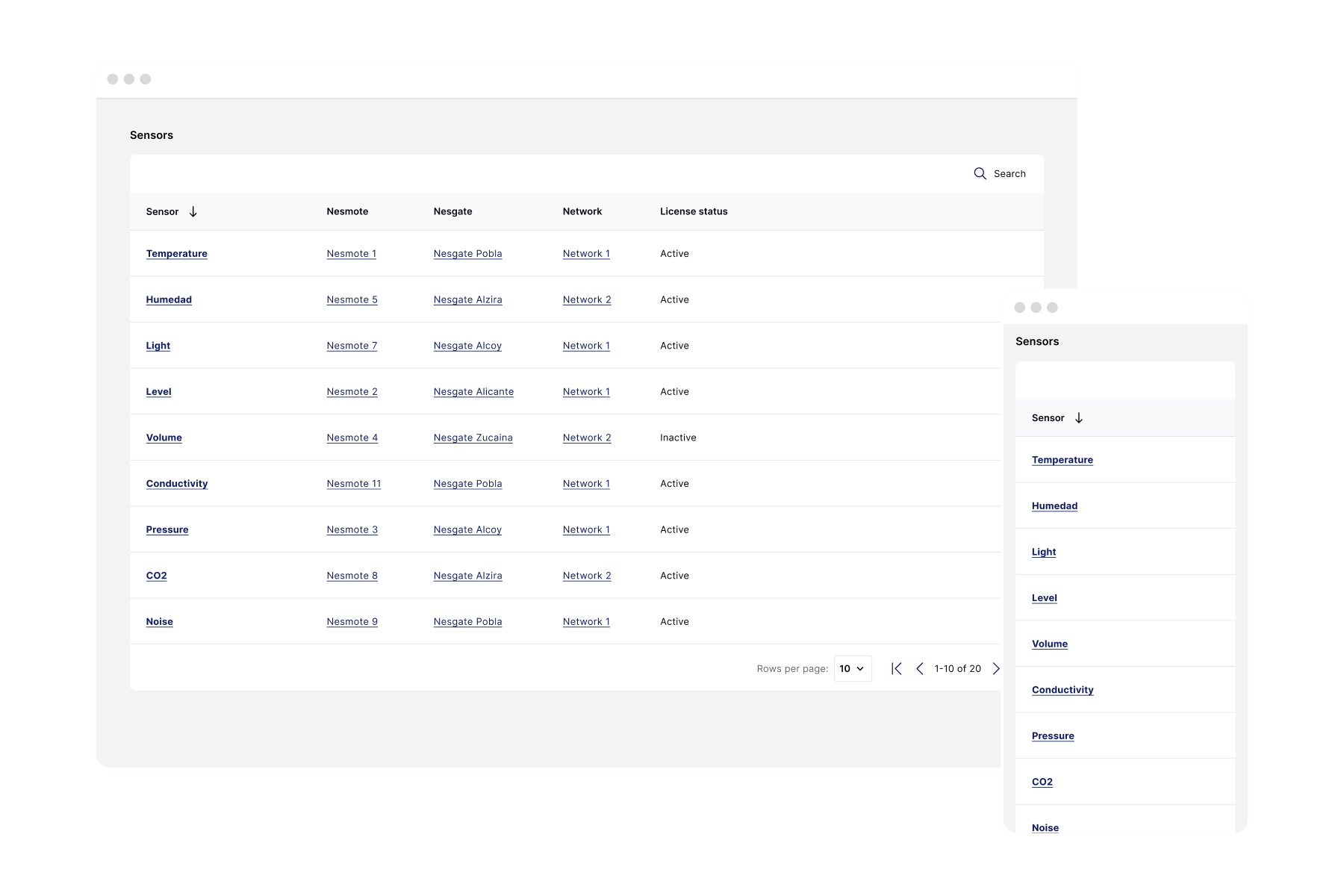The image size is (1344, 896).
Task: Click the Nesmote column header
Action: [347, 211]
